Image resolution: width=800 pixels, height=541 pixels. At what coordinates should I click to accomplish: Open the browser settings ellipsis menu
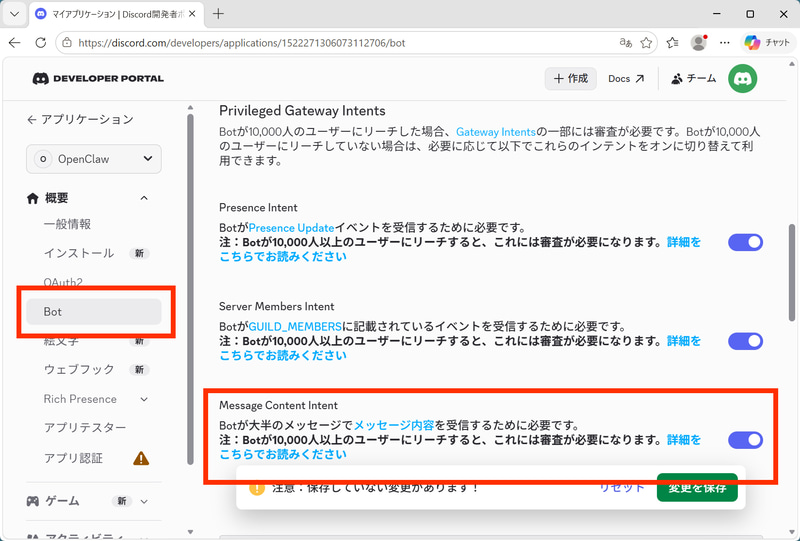point(724,43)
